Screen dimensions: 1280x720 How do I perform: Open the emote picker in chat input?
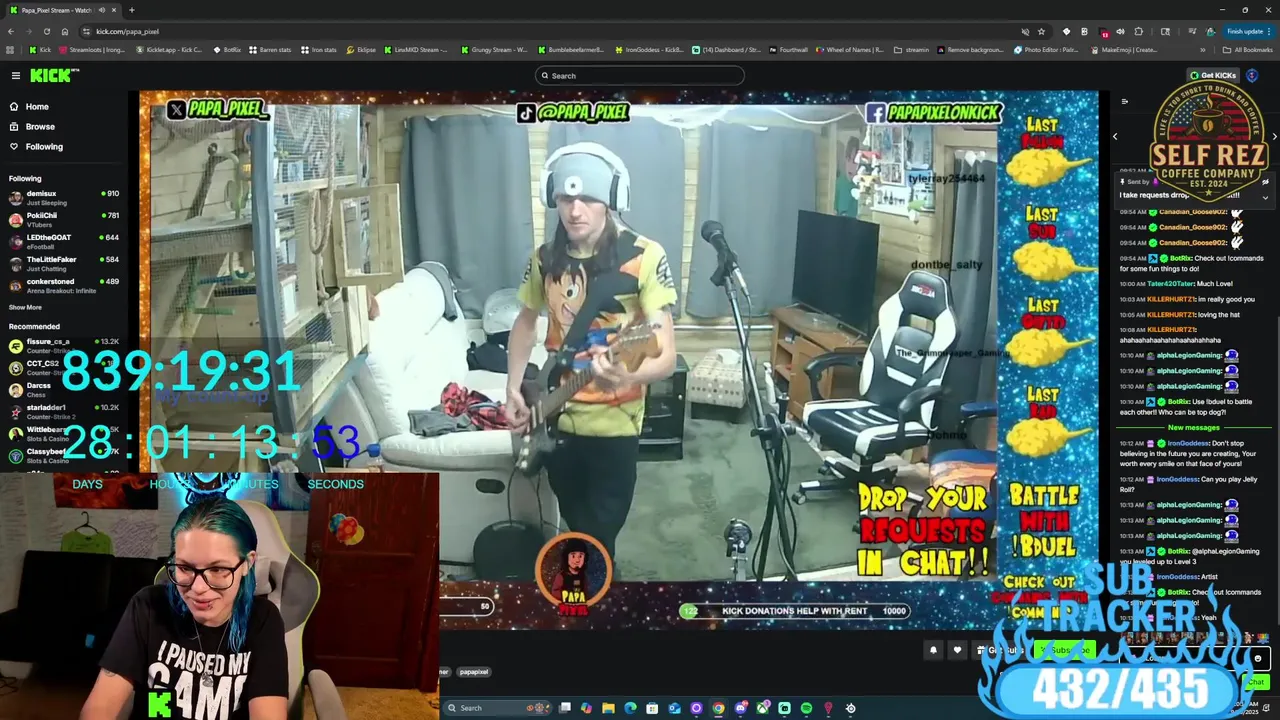(1258, 659)
